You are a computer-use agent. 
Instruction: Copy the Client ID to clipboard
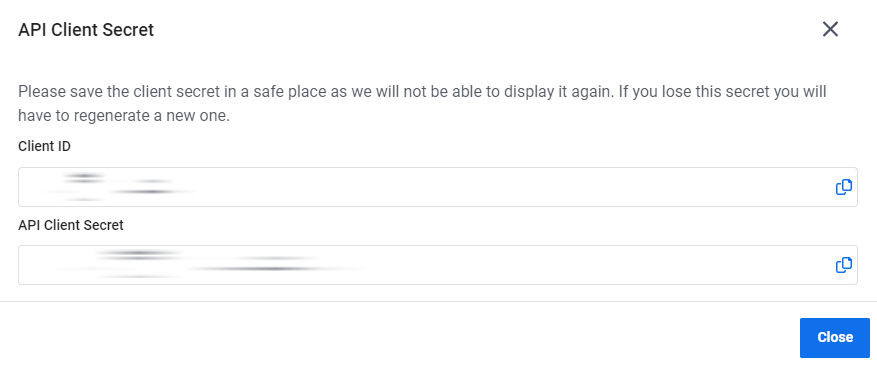tap(843, 187)
